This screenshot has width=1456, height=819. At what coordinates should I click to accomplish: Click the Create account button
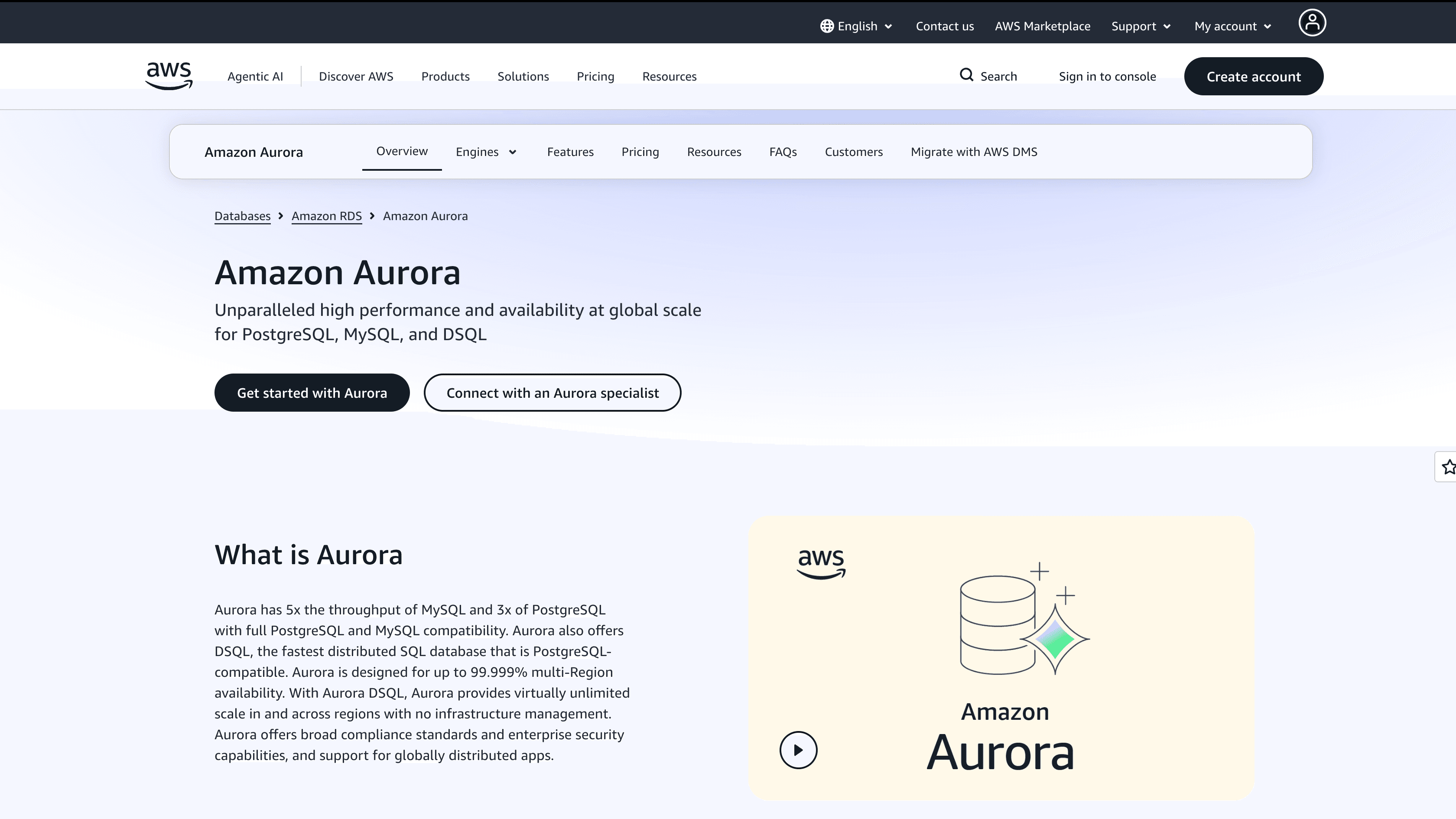pos(1254,76)
